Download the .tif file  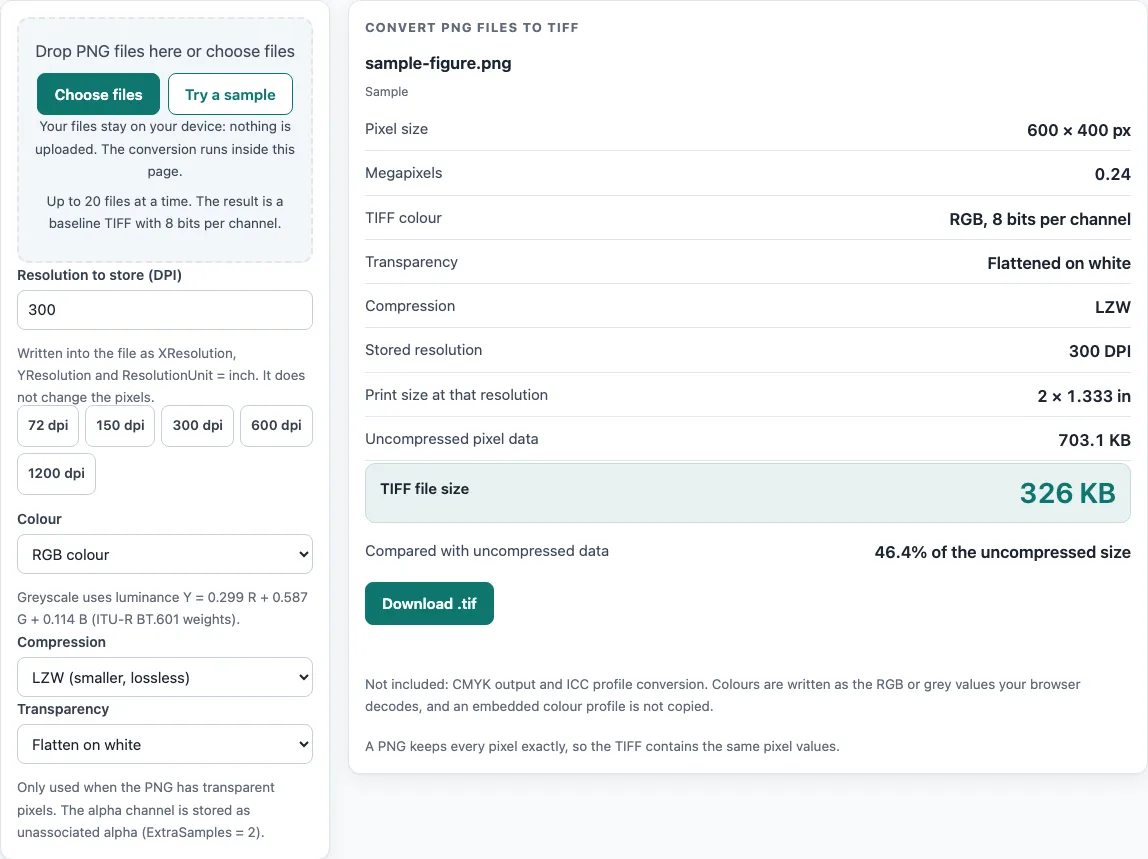(429, 603)
